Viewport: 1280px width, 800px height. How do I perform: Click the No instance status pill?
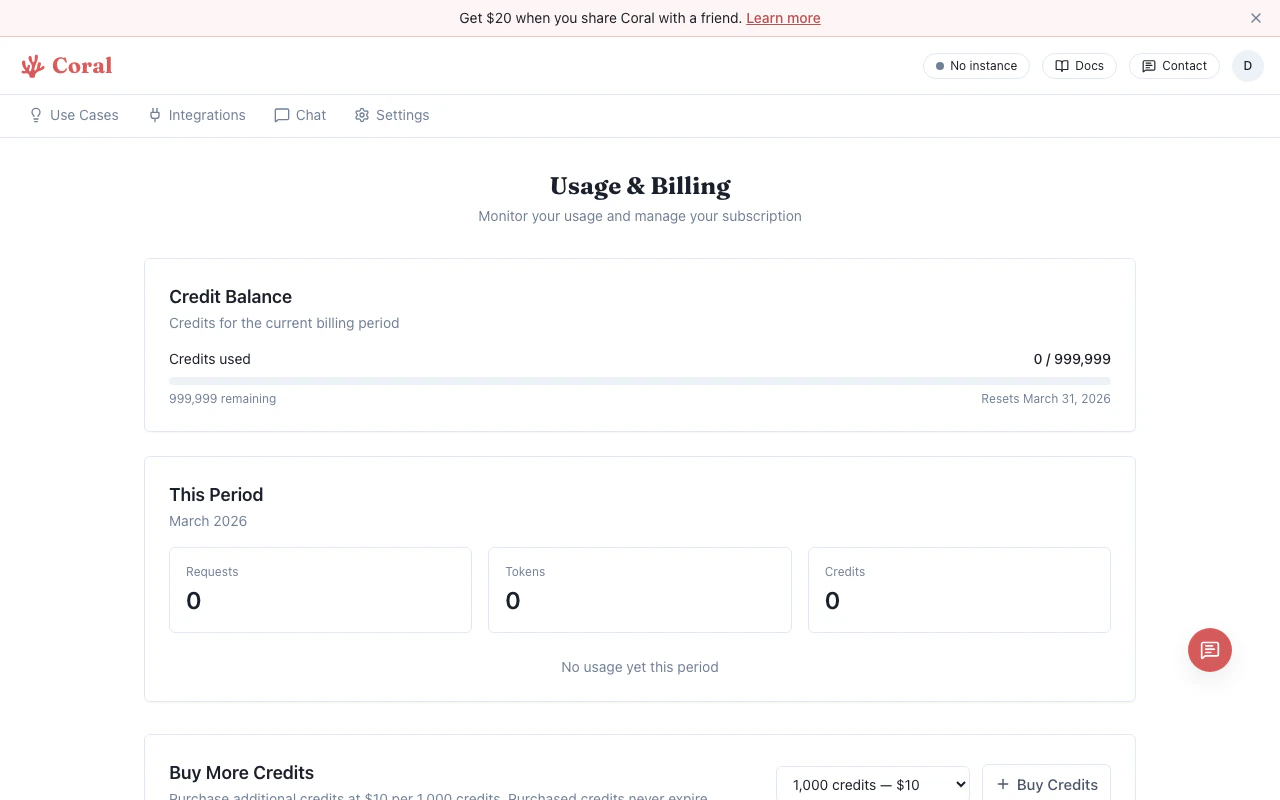point(976,65)
